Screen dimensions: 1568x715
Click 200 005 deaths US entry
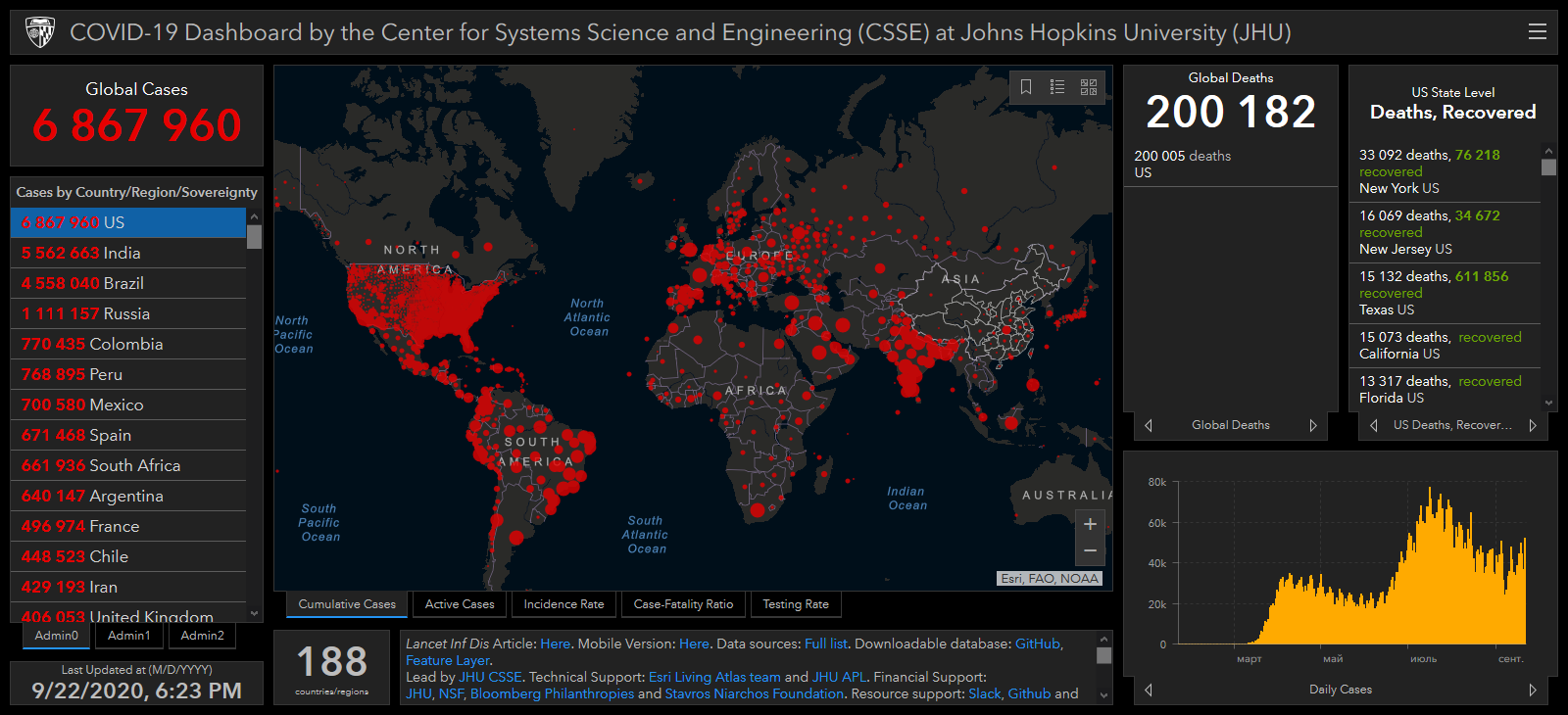[x=1230, y=164]
